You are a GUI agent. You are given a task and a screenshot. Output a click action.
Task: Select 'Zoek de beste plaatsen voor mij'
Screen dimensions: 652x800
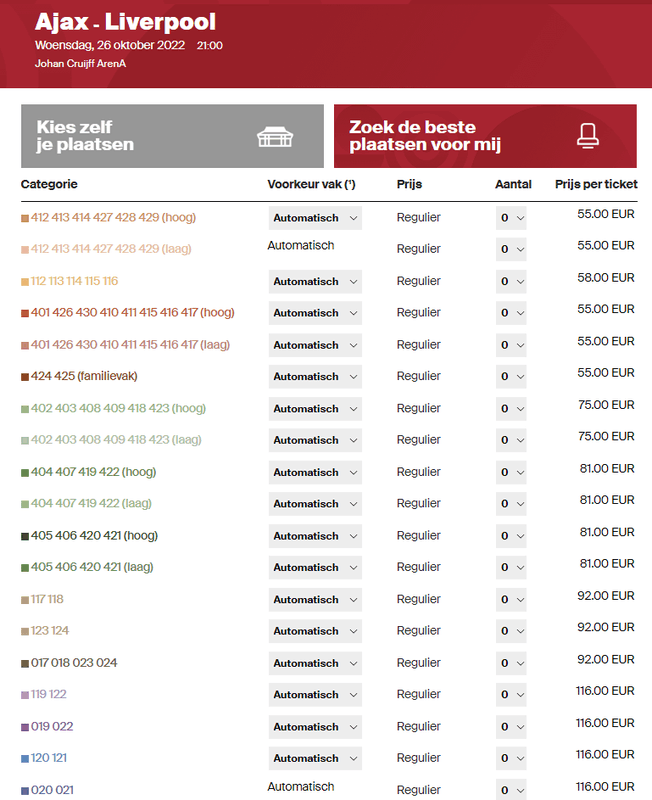click(x=485, y=136)
